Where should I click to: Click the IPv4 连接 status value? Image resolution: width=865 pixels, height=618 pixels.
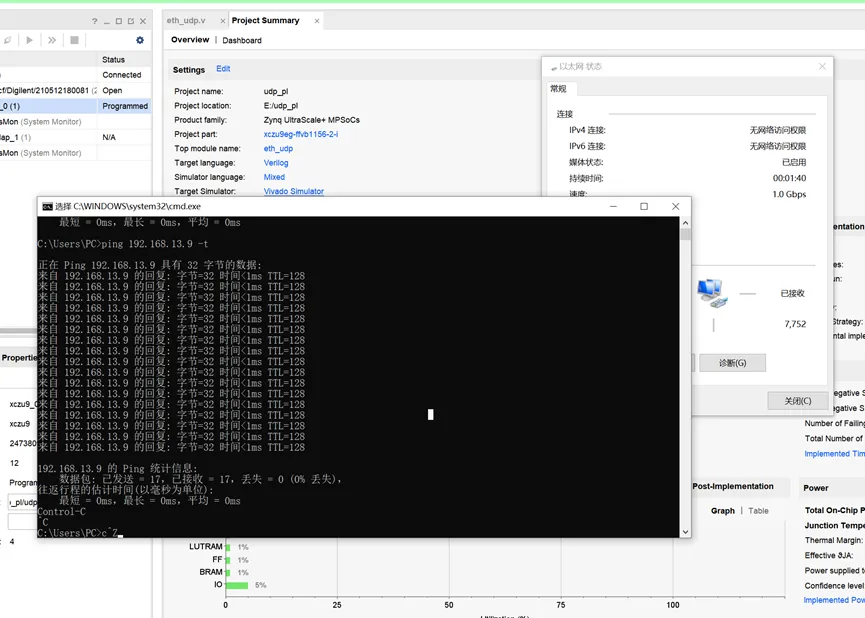coord(777,130)
